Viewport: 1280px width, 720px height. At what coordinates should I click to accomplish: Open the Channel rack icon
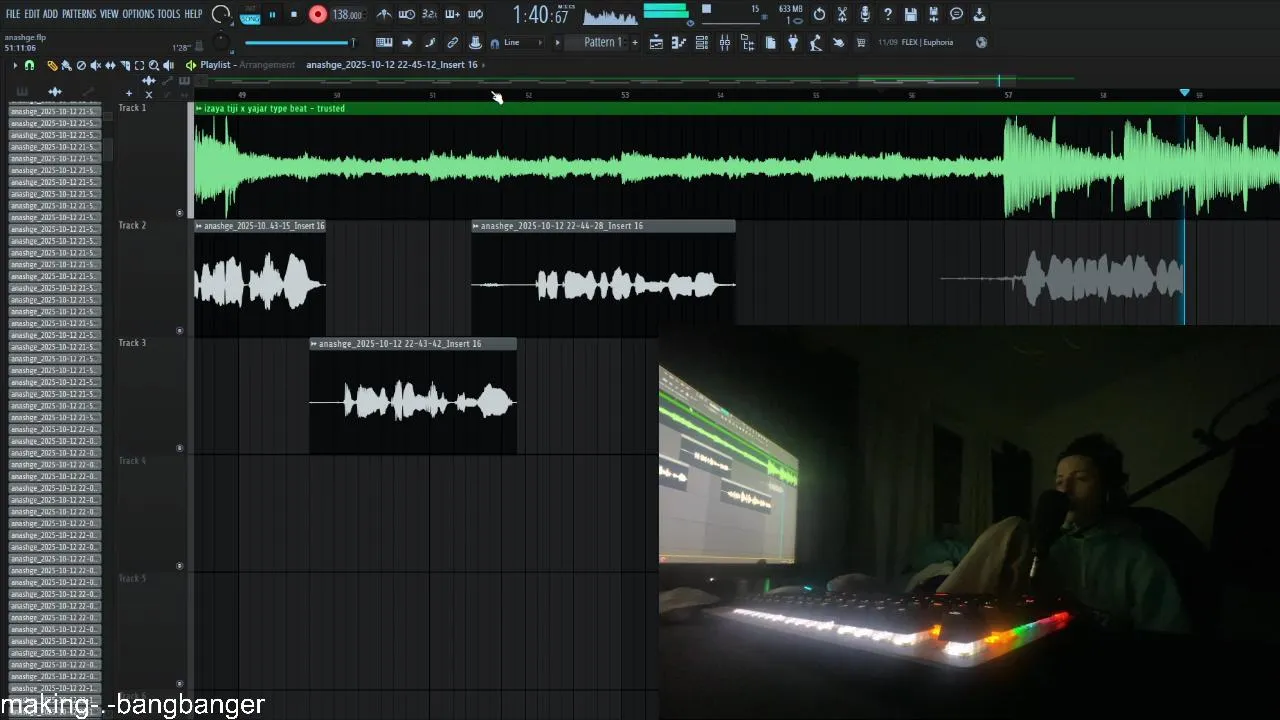(x=701, y=43)
